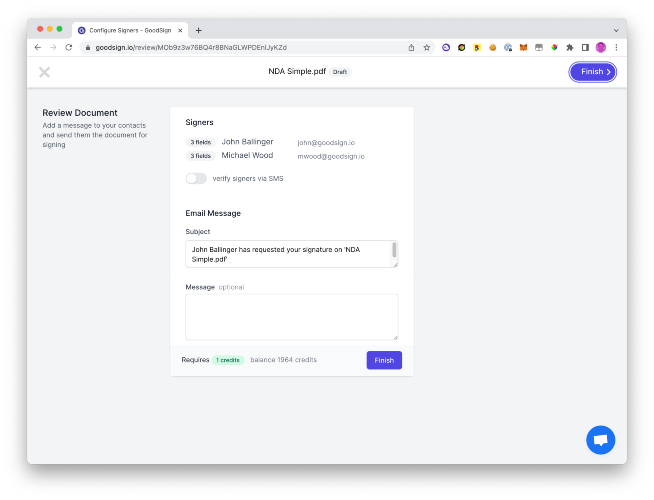
Task: Click the 3 fields badge for Michael Wood
Action: click(201, 156)
